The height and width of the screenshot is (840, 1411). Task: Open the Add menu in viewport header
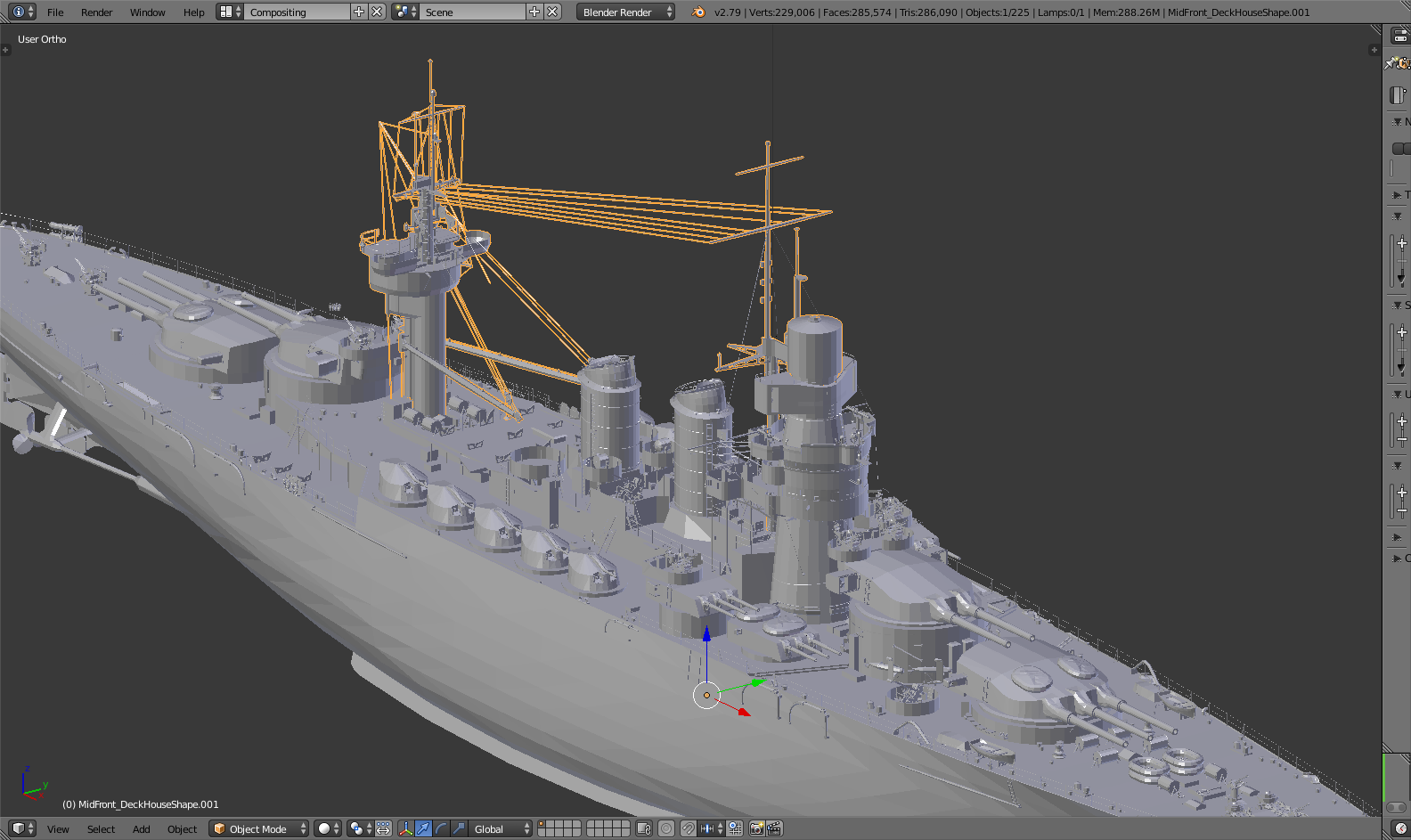141,829
